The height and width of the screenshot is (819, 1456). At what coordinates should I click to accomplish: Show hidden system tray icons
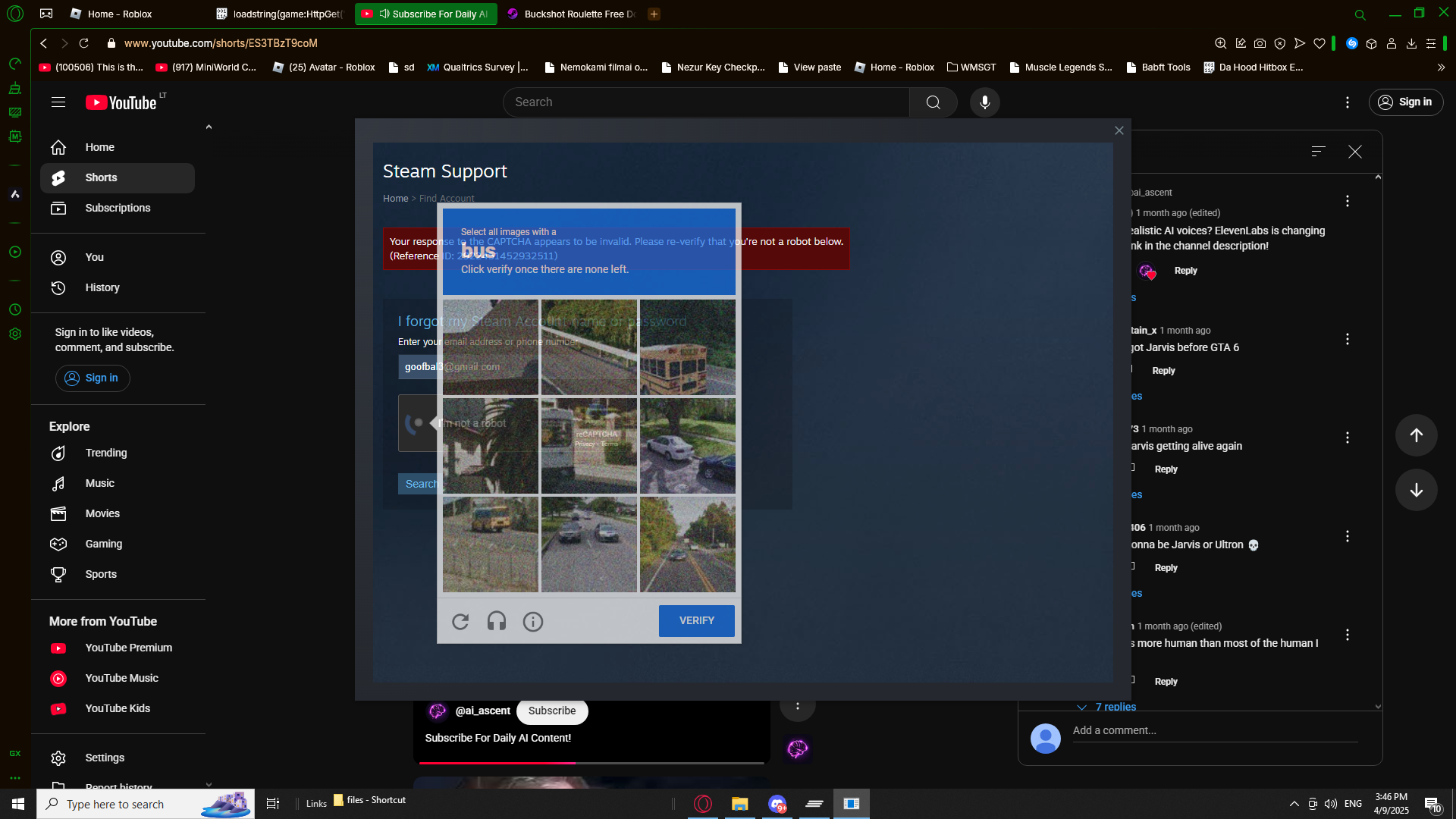point(1294,804)
